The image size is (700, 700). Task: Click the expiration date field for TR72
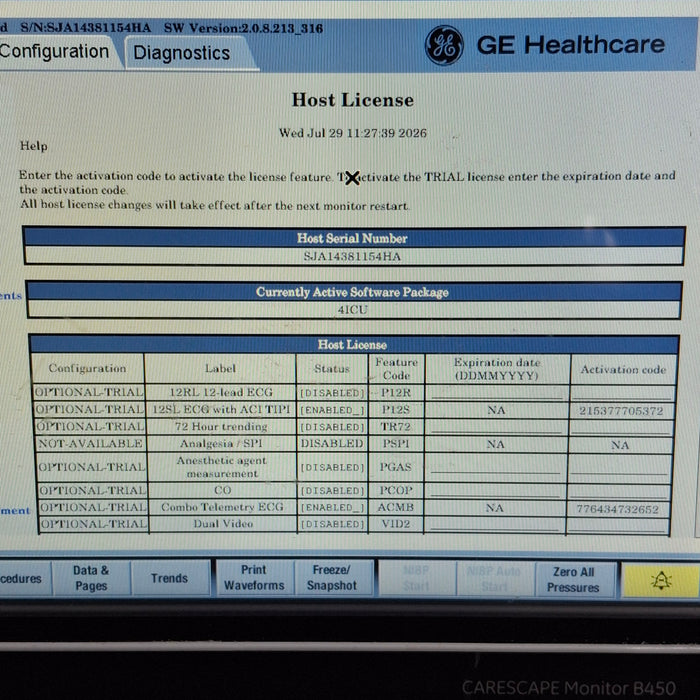tap(496, 427)
